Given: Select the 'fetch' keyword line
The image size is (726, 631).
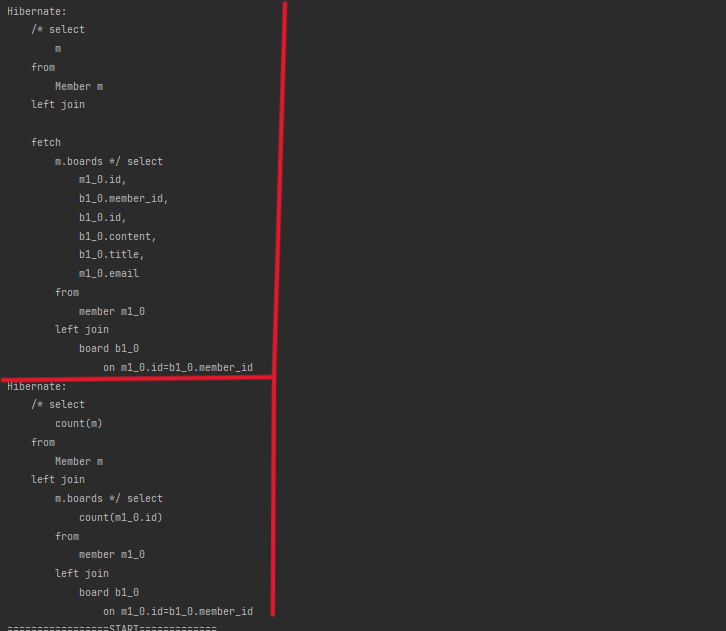Looking at the screenshot, I should (46, 142).
